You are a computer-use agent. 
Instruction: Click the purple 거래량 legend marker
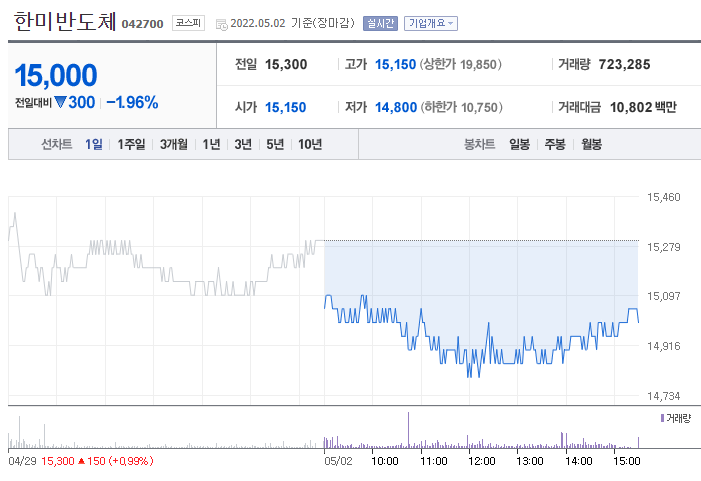[x=662, y=418]
